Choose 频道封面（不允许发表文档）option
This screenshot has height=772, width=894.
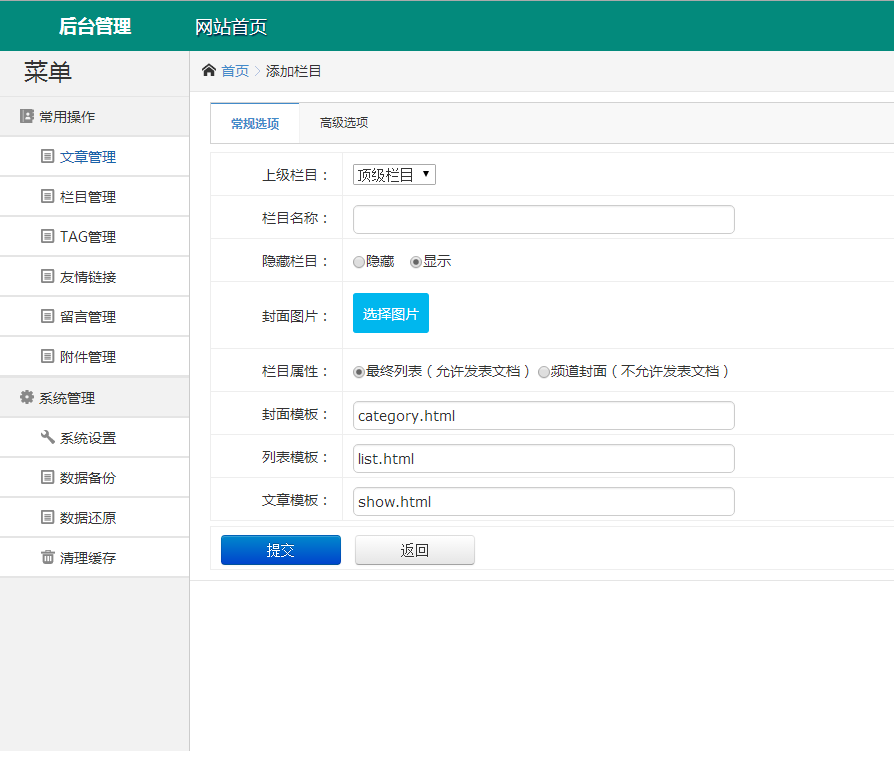(x=543, y=371)
